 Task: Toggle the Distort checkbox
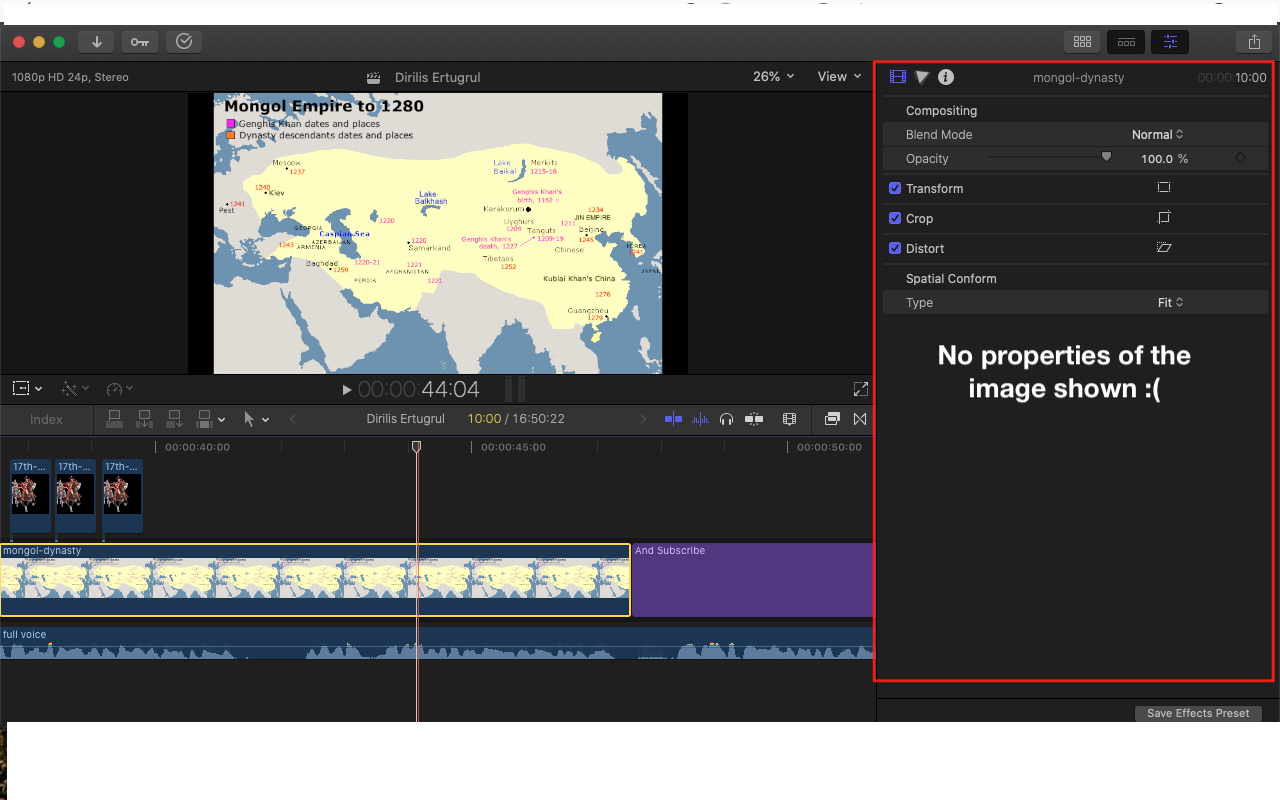[x=895, y=248]
